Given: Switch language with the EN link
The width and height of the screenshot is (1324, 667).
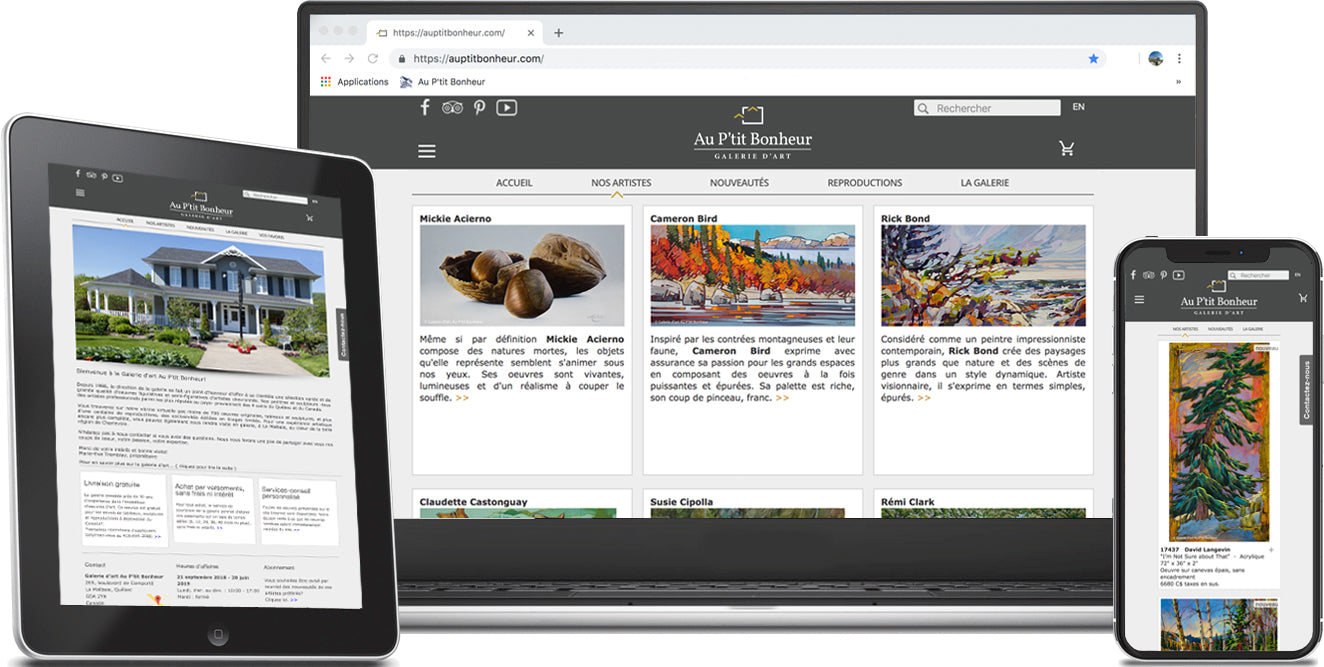Looking at the screenshot, I should click(x=1078, y=107).
